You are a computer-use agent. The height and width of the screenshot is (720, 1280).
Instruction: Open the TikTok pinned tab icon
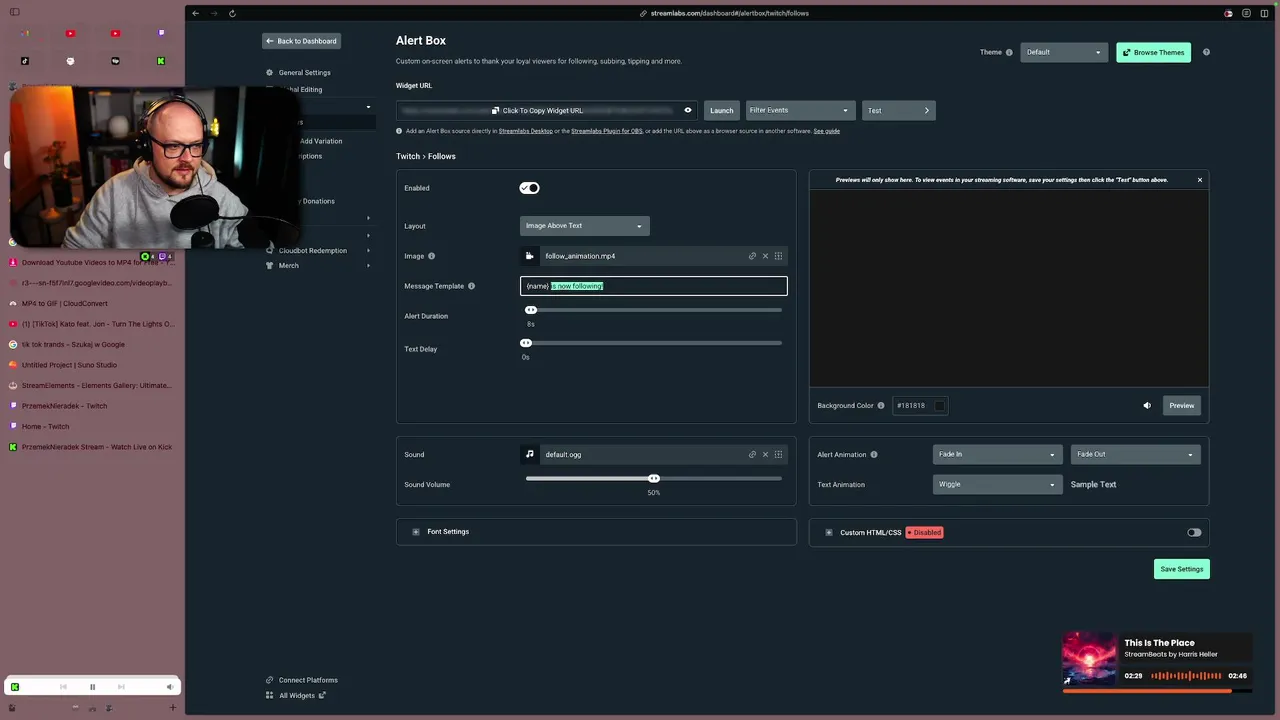point(25,61)
